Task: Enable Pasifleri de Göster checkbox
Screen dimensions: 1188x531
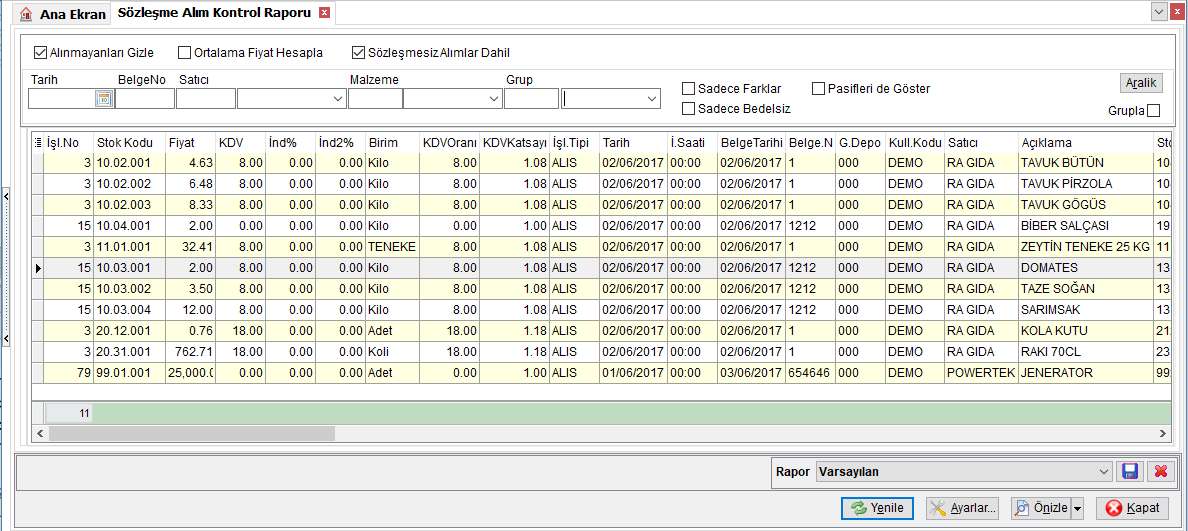Action: (x=818, y=89)
